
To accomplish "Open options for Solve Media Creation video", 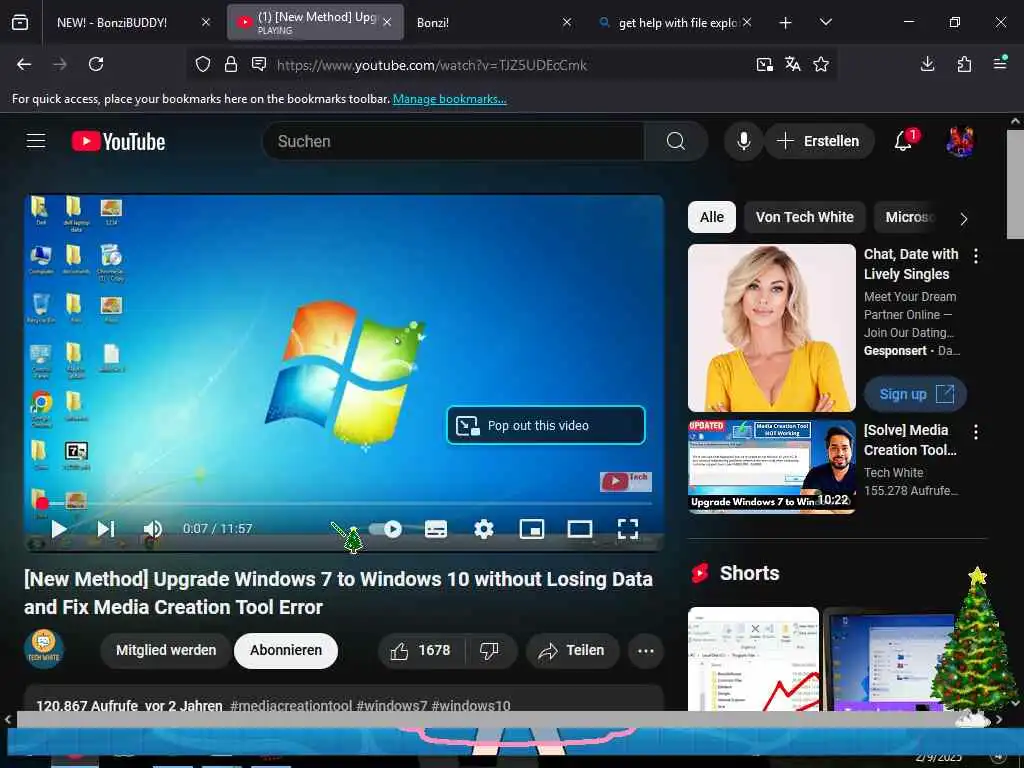I will point(976,432).
